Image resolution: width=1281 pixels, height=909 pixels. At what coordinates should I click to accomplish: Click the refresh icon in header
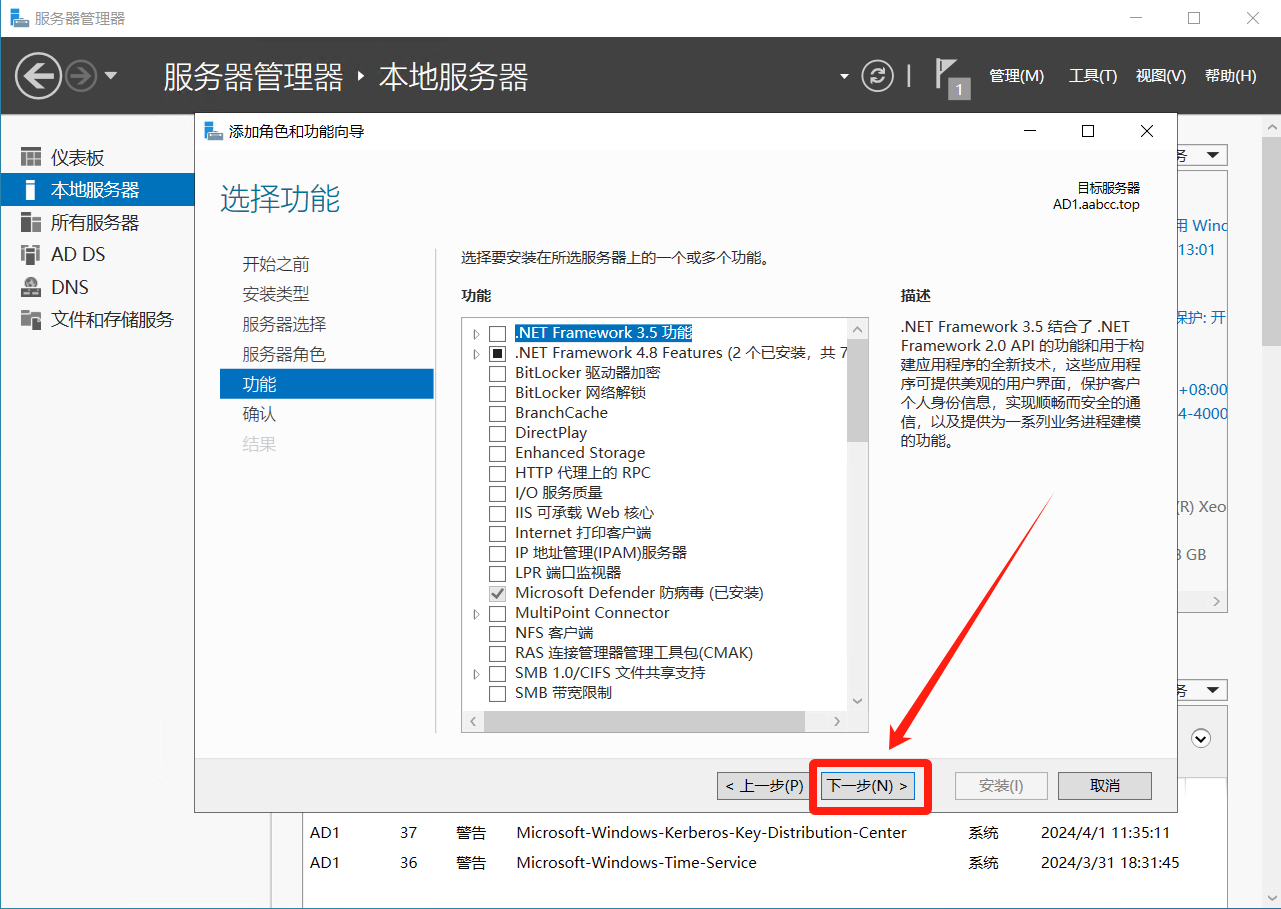click(x=877, y=76)
